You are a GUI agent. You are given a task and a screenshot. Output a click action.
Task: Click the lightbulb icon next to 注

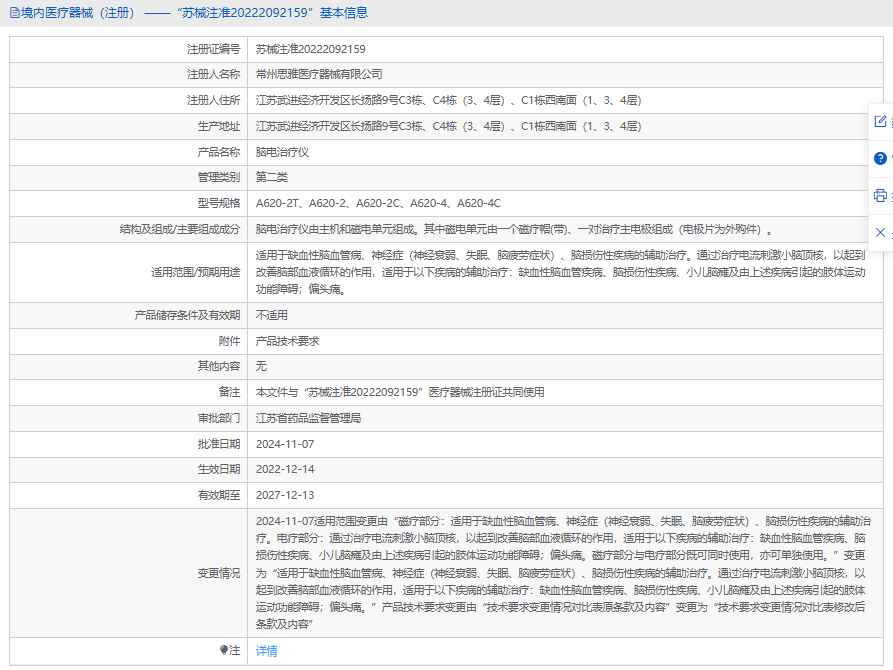coord(223,650)
